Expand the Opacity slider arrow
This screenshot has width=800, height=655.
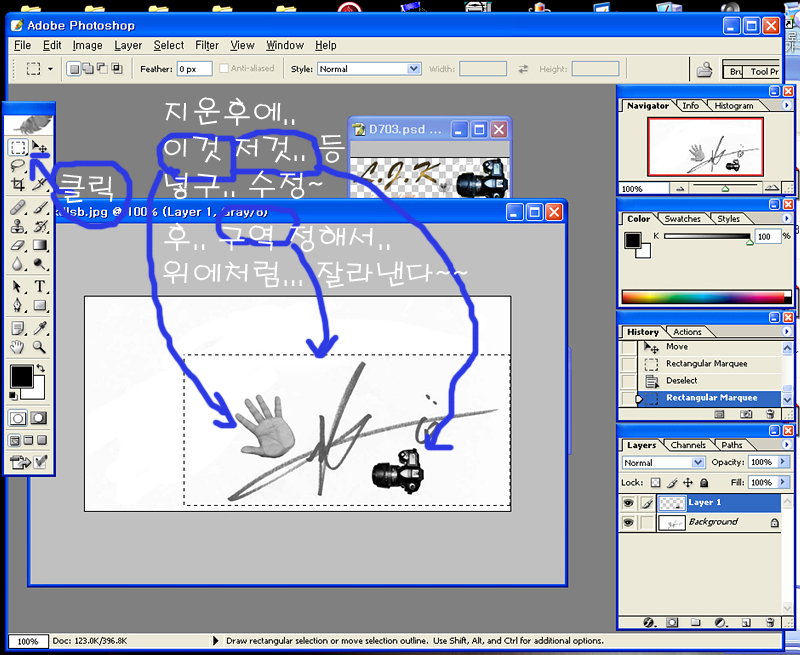[781, 463]
